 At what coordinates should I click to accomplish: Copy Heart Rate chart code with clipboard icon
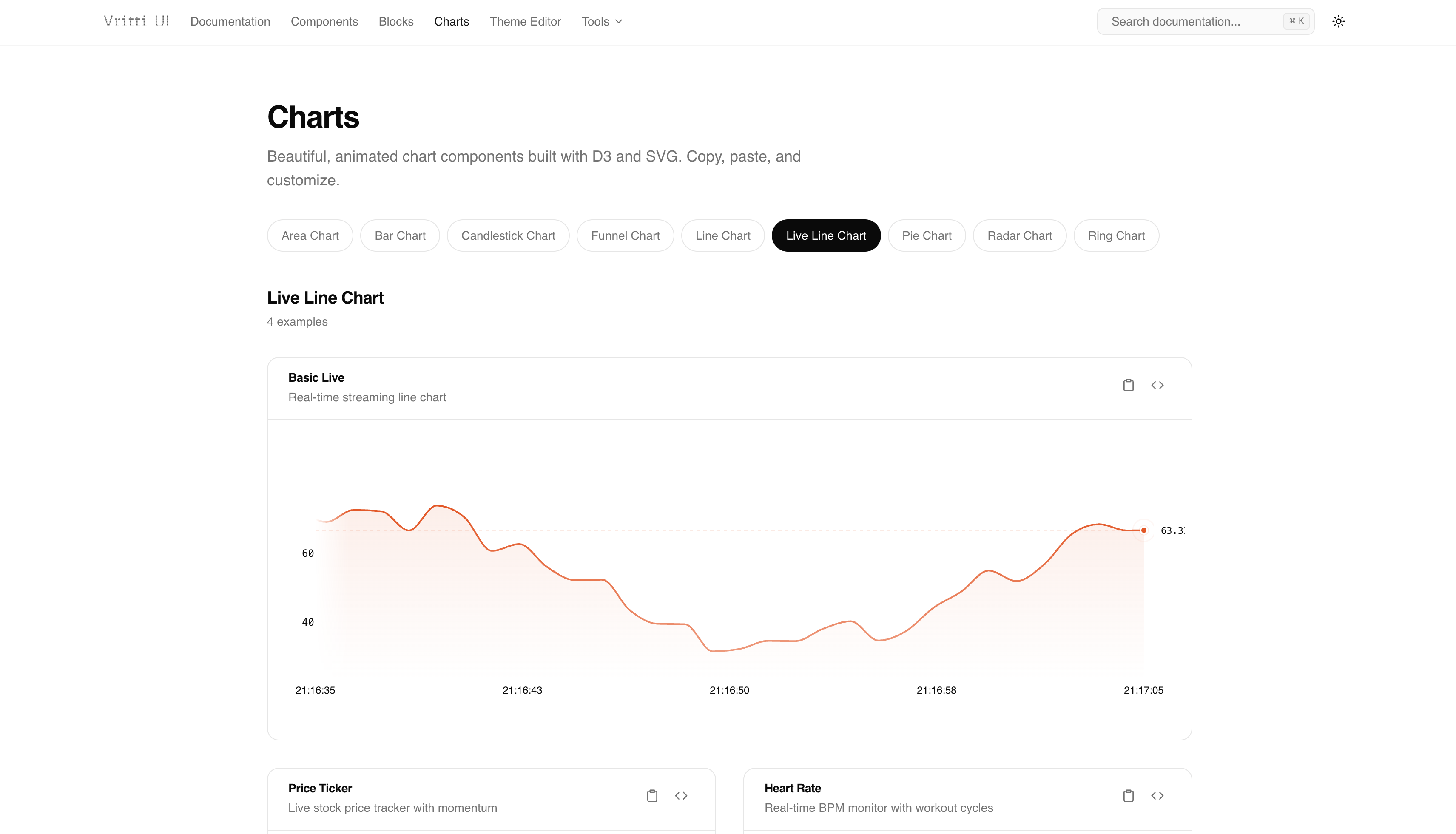[x=1128, y=796]
